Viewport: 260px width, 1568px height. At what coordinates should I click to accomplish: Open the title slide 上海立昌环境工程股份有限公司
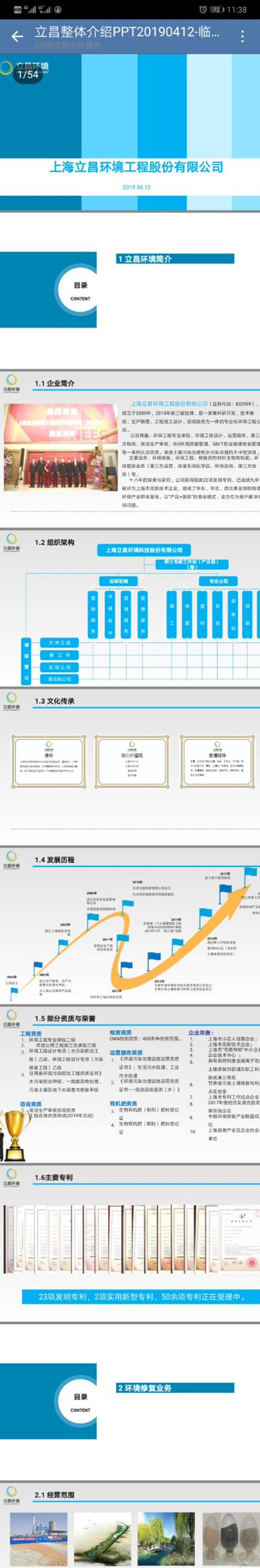(136, 167)
